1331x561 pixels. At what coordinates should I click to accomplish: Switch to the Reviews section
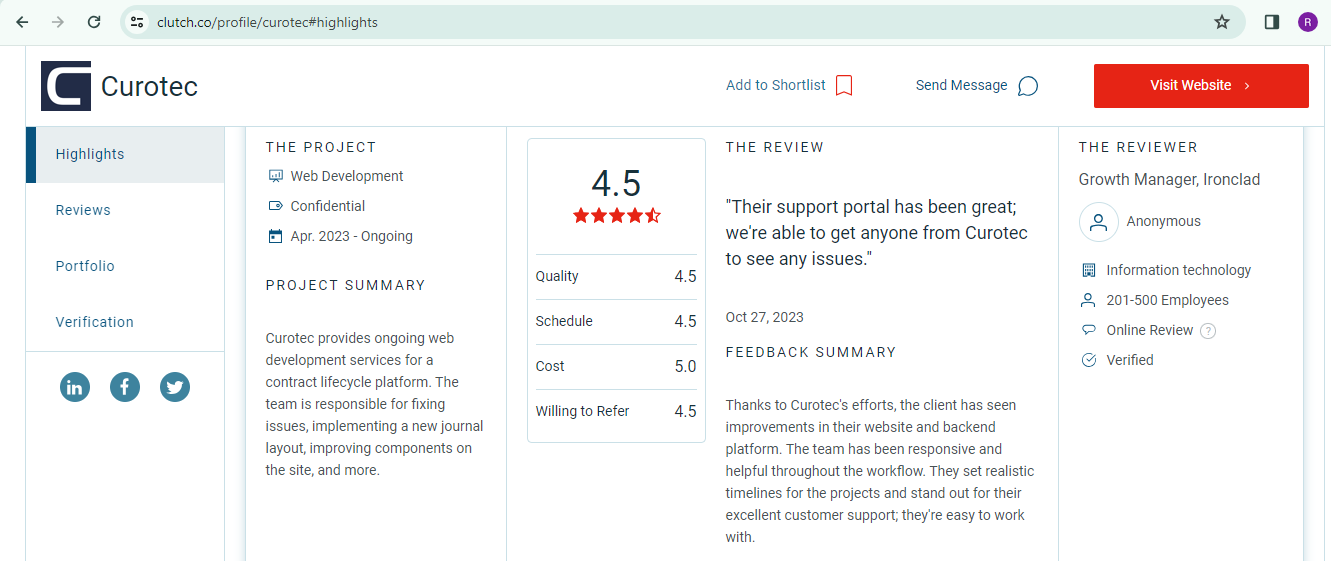125,210
